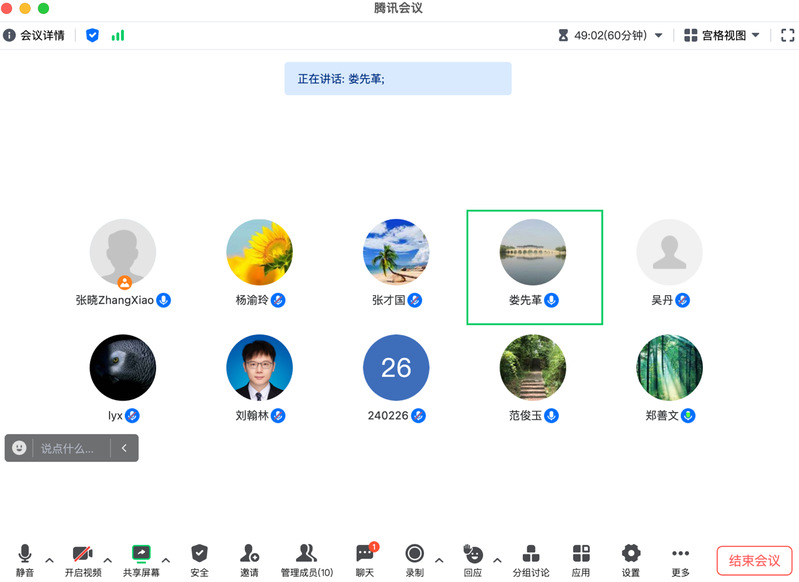This screenshot has height=582, width=799.
Task: Open the share screen tool
Action: pos(141,553)
